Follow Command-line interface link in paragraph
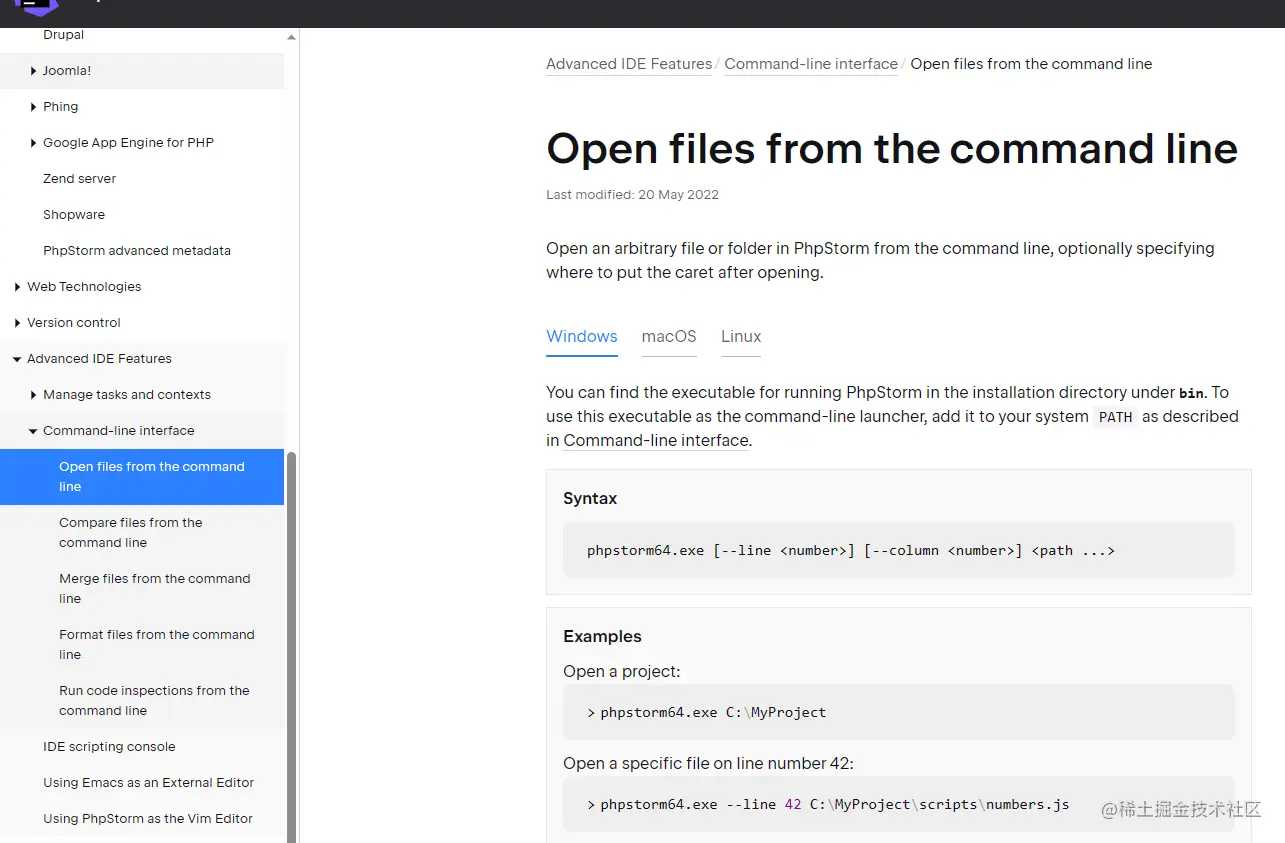The width and height of the screenshot is (1285, 843). 656,441
